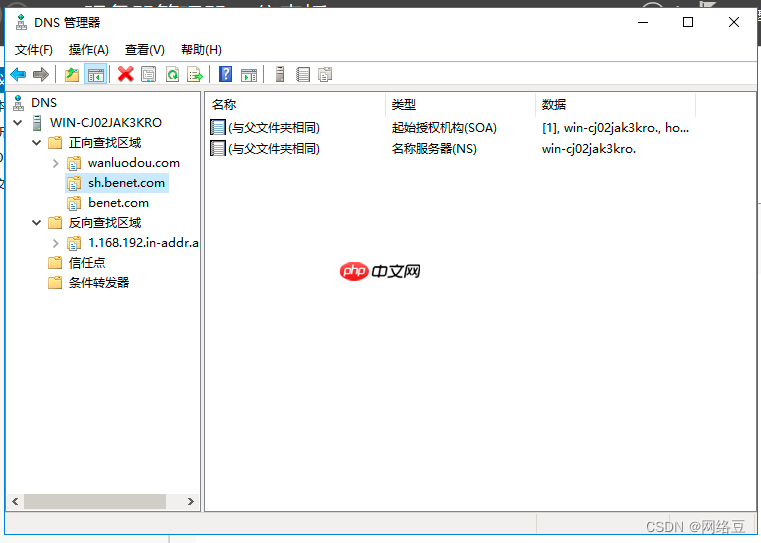Click the tree pane scrollbar left arrow
Image resolution: width=761 pixels, height=543 pixels.
coord(15,501)
